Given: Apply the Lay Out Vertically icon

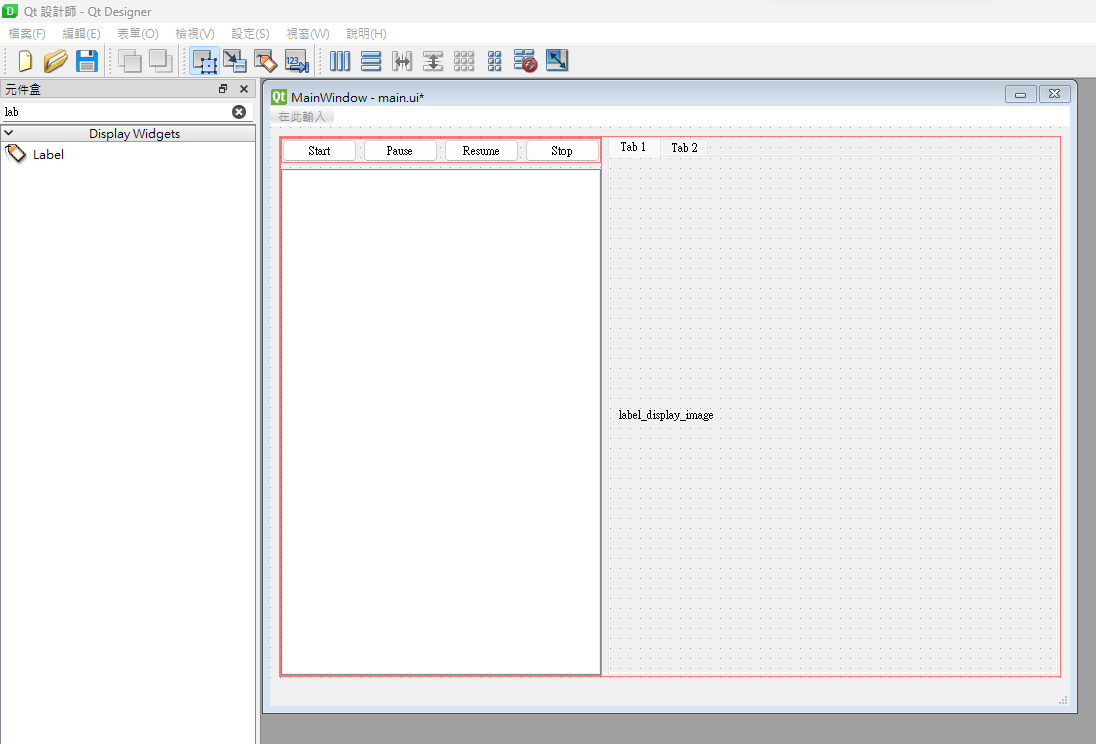Looking at the screenshot, I should 371,61.
